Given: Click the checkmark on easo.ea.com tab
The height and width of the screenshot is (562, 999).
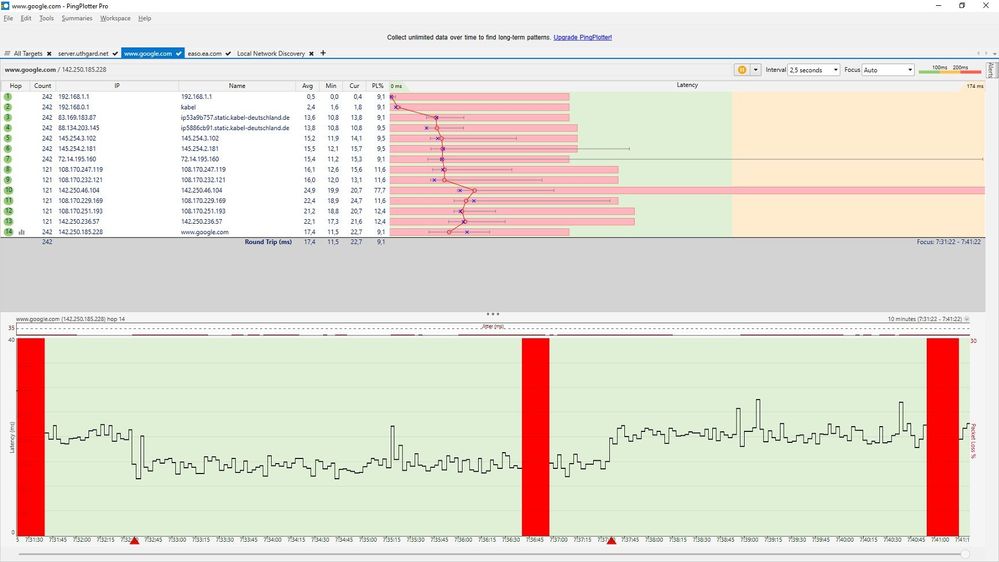Looking at the screenshot, I should 228,54.
